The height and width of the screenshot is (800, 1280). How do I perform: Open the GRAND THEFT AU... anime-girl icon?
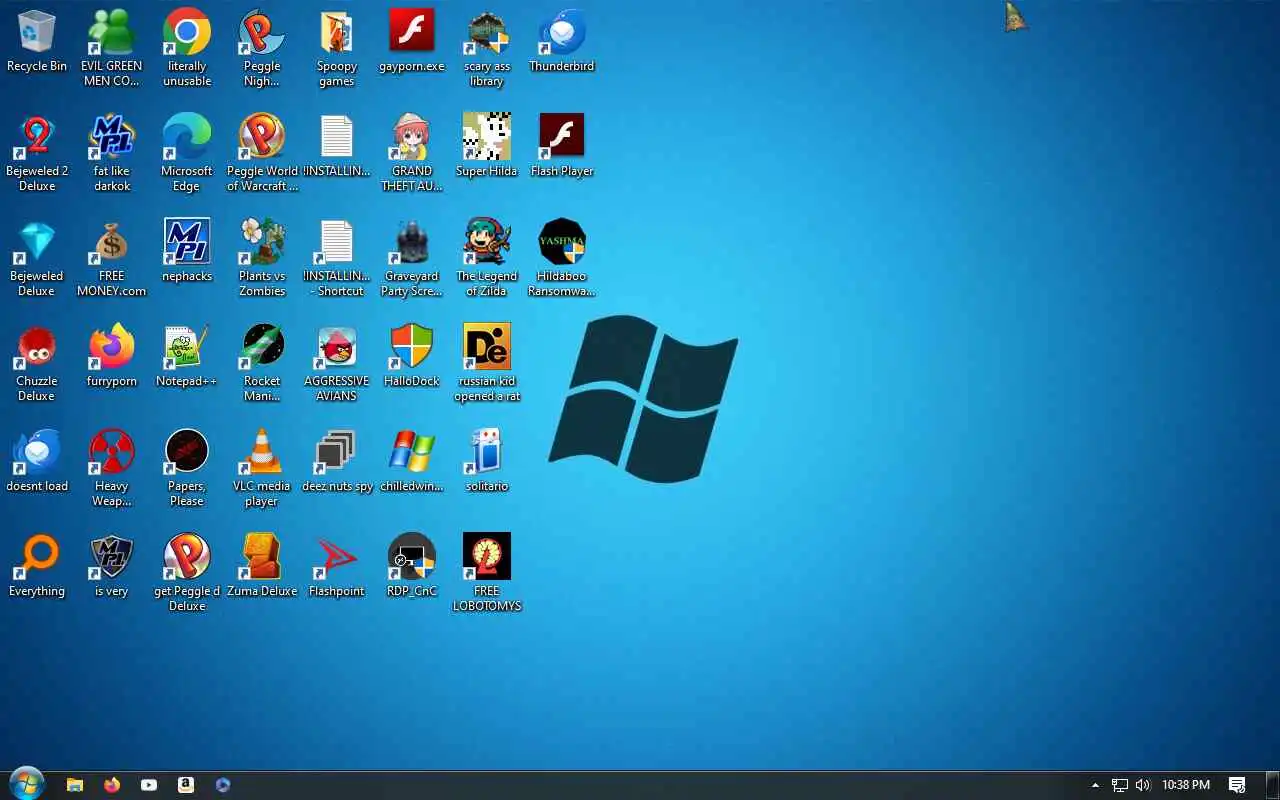point(412,154)
